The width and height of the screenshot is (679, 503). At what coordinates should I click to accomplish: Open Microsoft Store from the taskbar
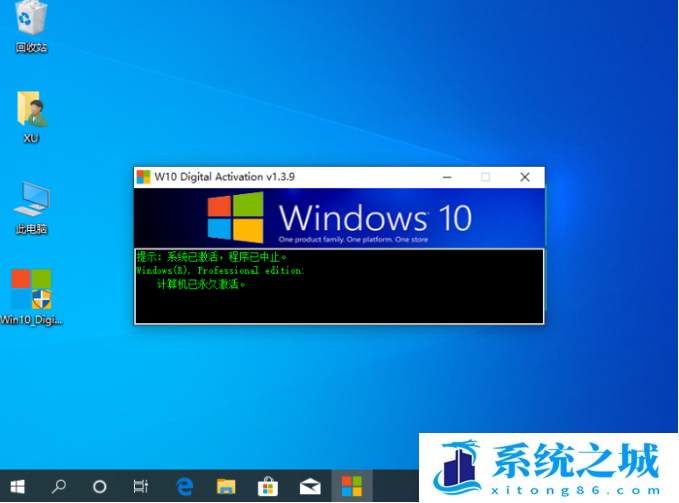tap(268, 487)
